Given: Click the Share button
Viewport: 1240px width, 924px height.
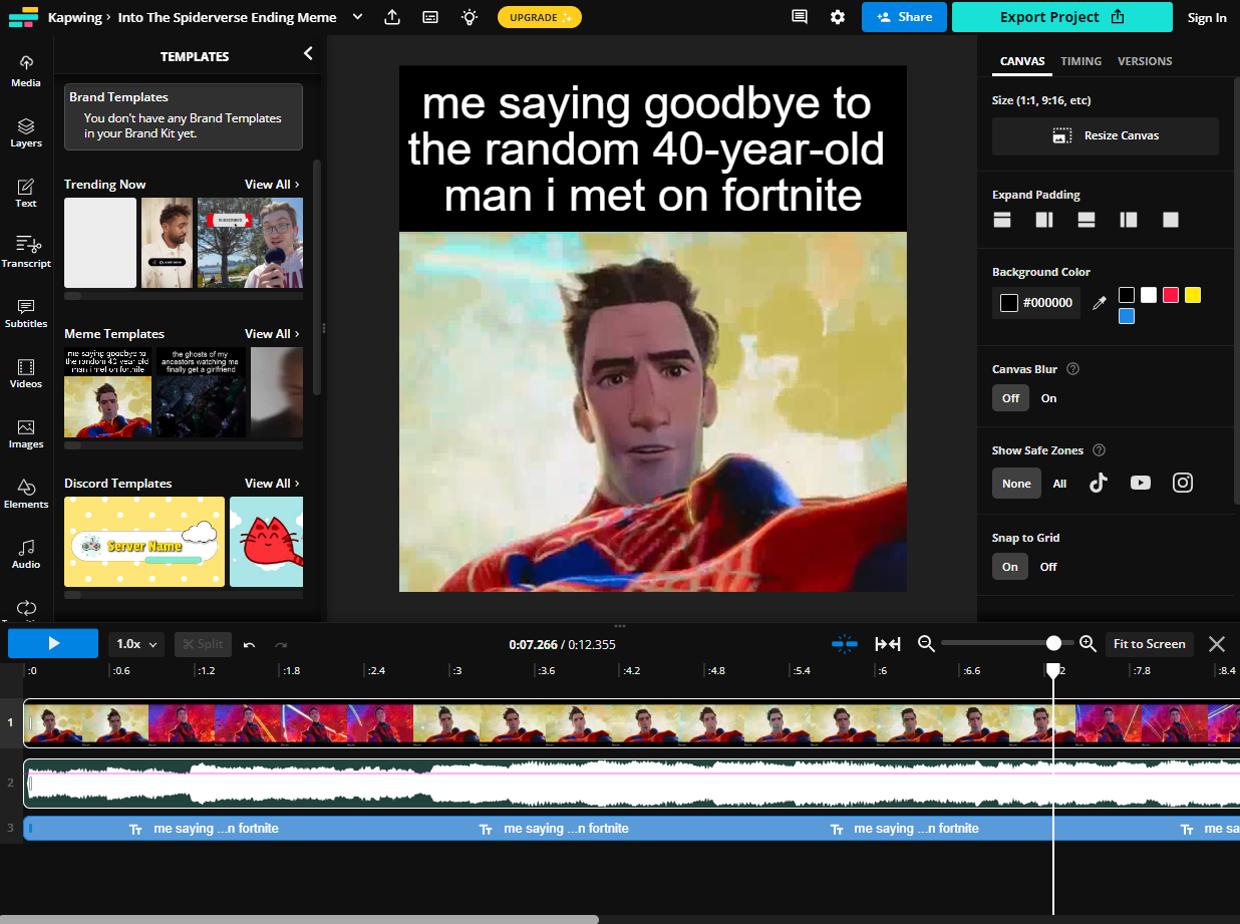Looking at the screenshot, I should 904,17.
